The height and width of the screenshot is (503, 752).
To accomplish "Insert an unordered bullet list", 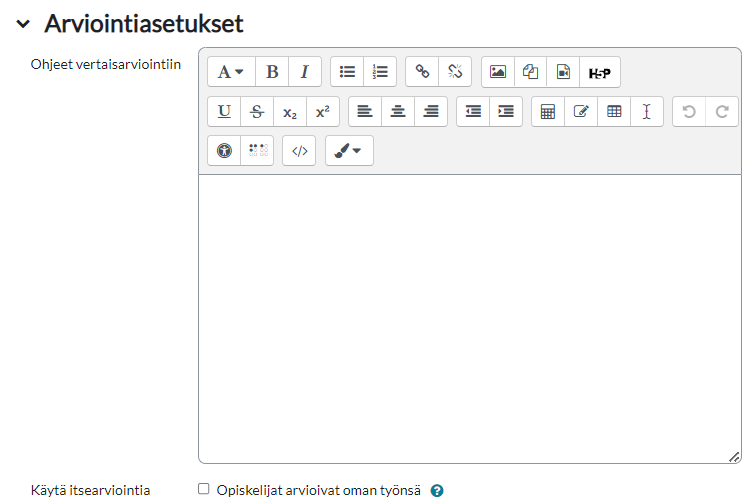I will coord(347,72).
